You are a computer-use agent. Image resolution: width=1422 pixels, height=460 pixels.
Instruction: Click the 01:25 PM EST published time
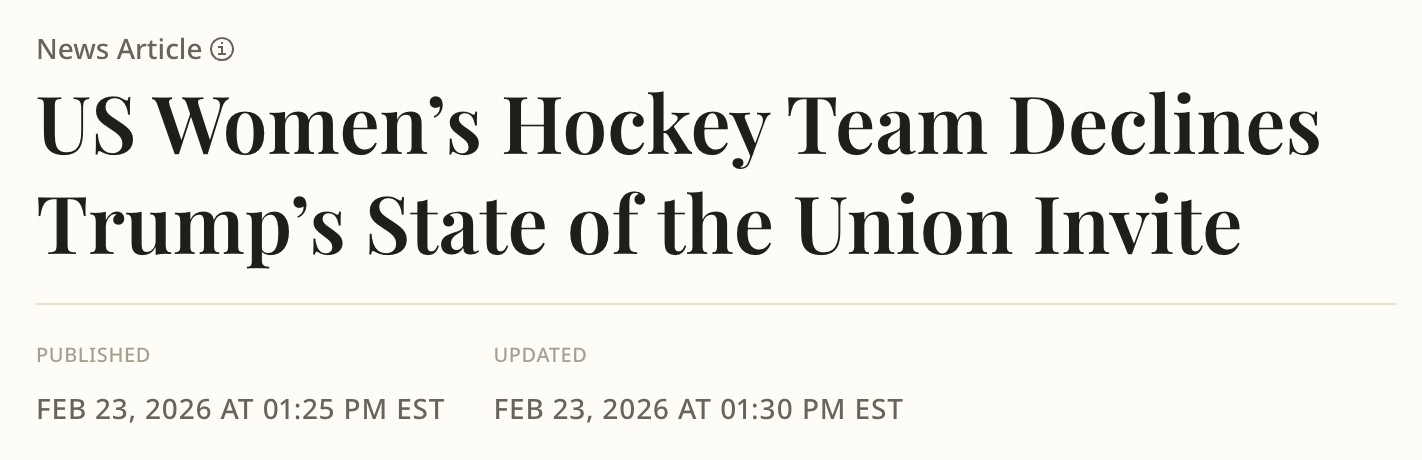click(353, 409)
